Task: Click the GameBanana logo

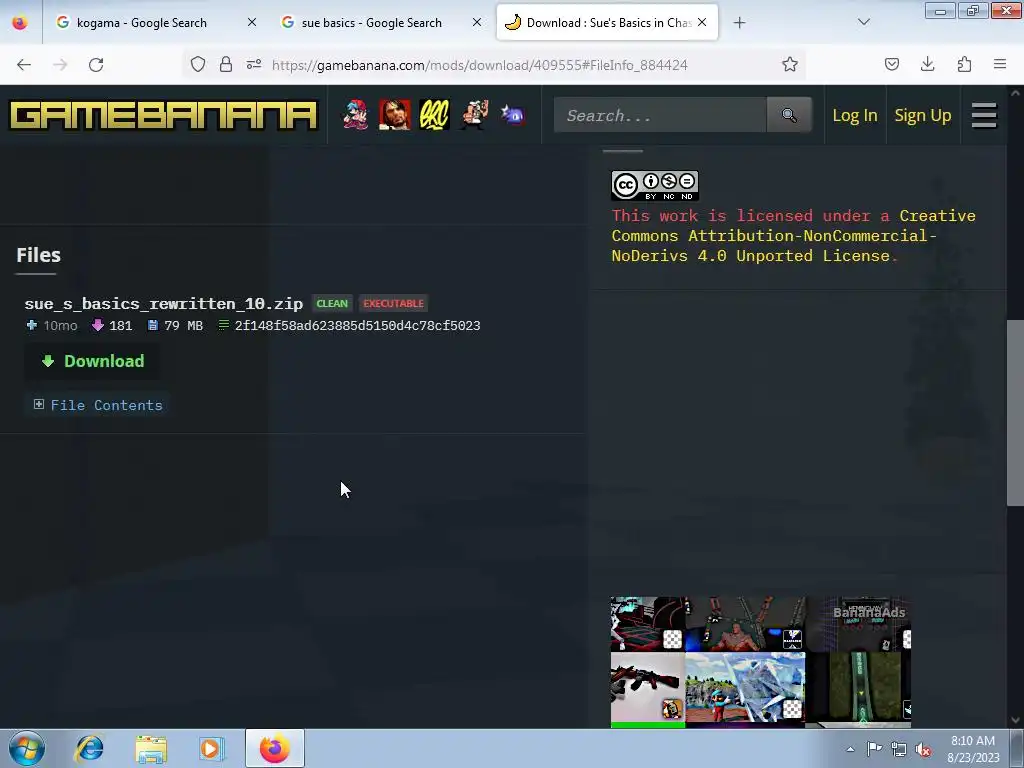Action: click(x=163, y=115)
